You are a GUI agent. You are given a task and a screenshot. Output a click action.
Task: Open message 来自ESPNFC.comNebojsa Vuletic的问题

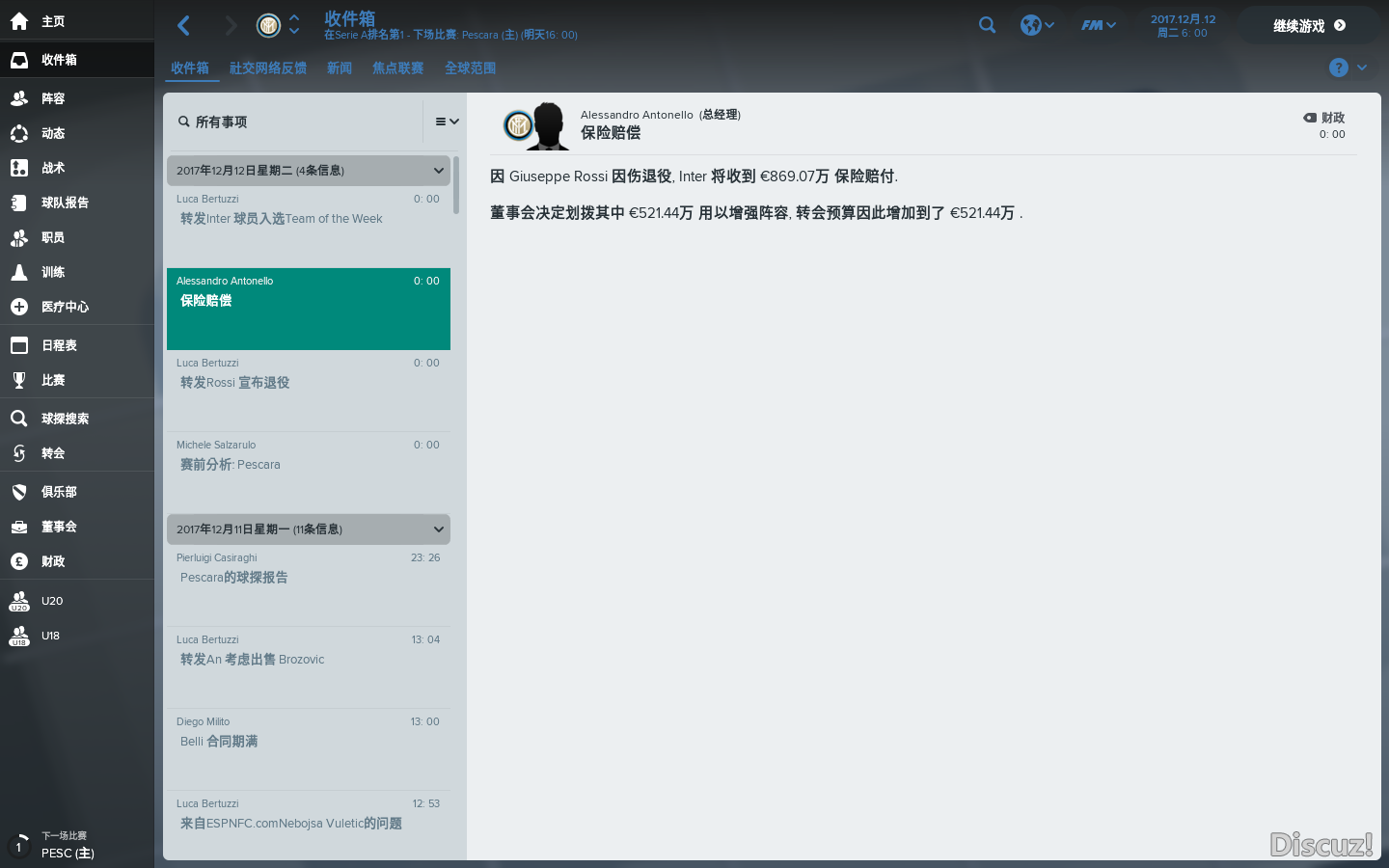pyautogui.click(x=309, y=826)
